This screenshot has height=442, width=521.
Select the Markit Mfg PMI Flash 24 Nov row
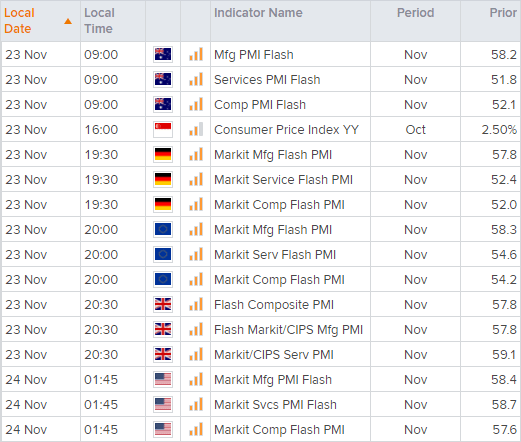261,379
